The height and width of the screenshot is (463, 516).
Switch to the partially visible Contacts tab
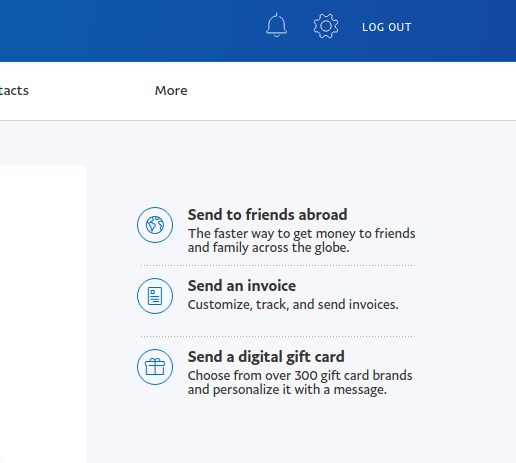pos(14,91)
